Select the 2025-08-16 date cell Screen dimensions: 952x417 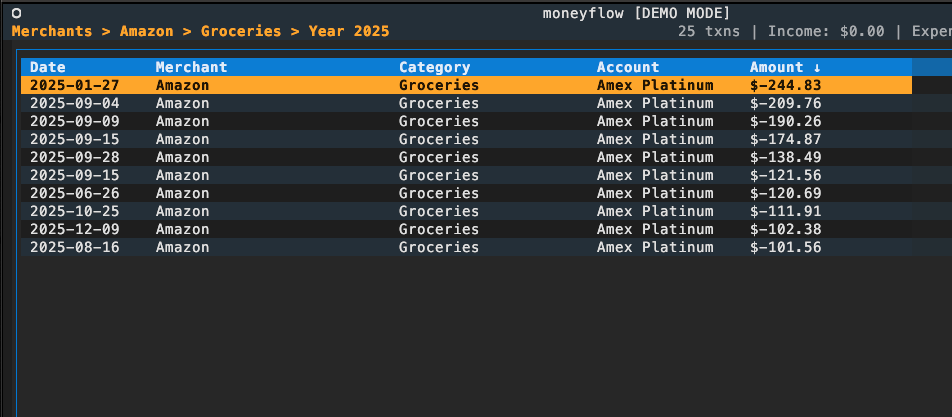(x=75, y=247)
